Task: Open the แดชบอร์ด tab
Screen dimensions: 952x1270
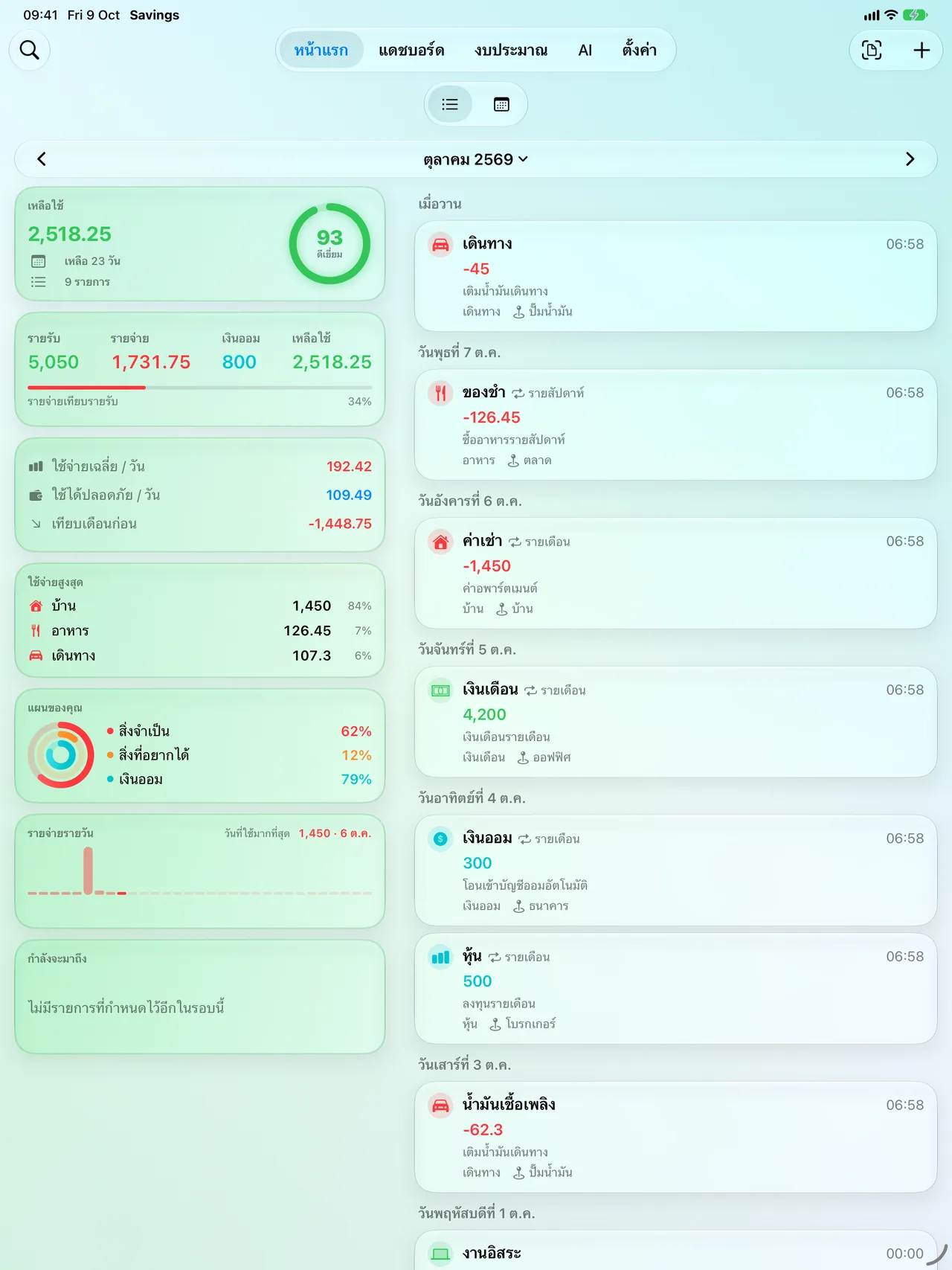Action: coord(411,50)
